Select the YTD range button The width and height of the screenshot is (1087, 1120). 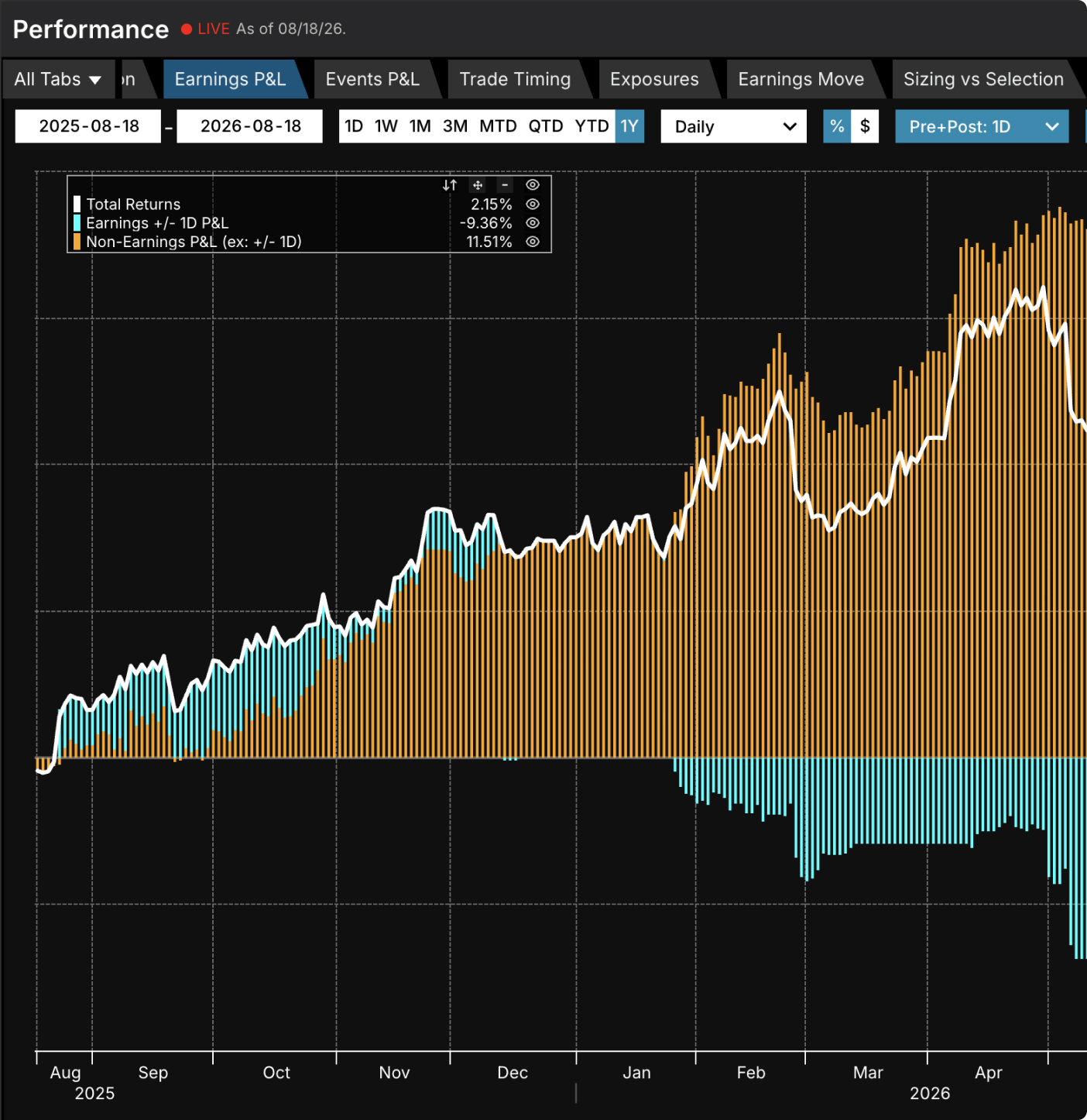(592, 126)
